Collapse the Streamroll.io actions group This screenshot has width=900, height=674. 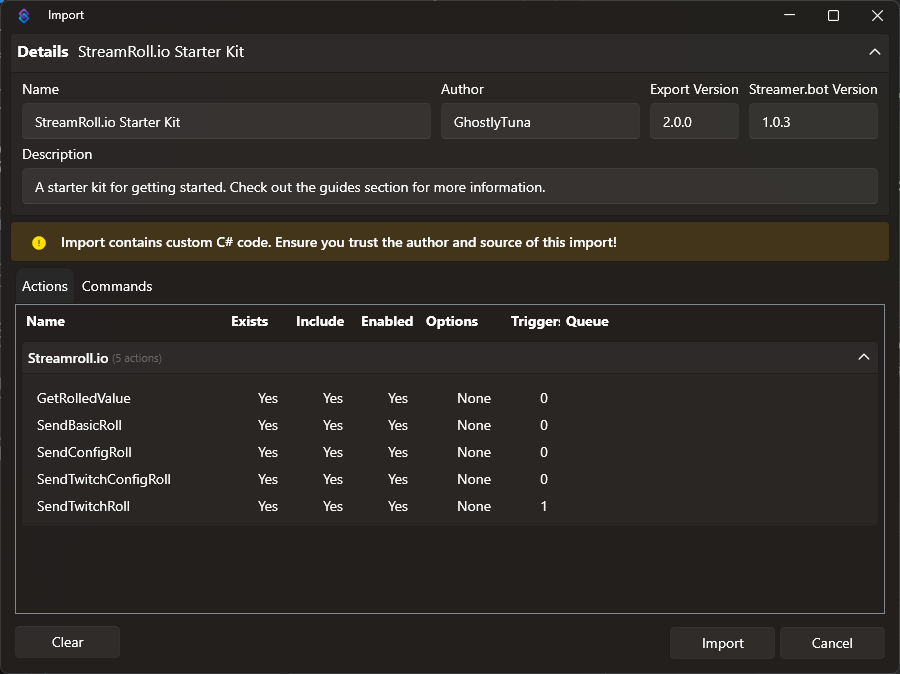pos(864,356)
